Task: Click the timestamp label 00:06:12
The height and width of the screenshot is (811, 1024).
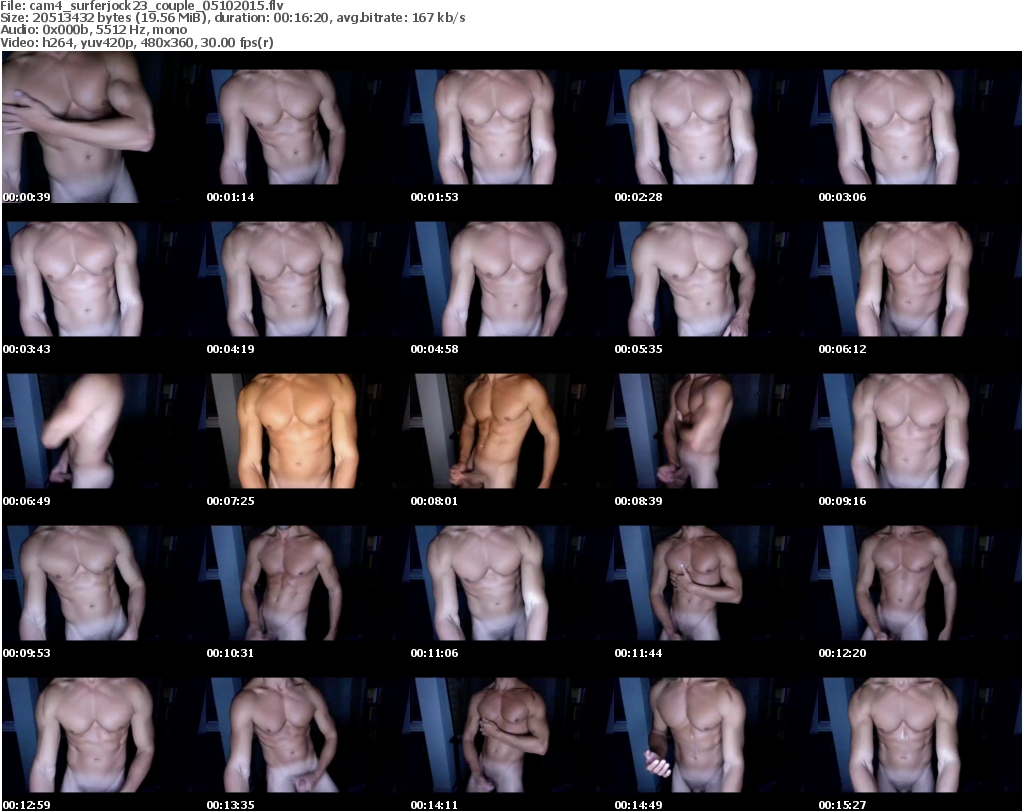Action: pyautogui.click(x=842, y=349)
